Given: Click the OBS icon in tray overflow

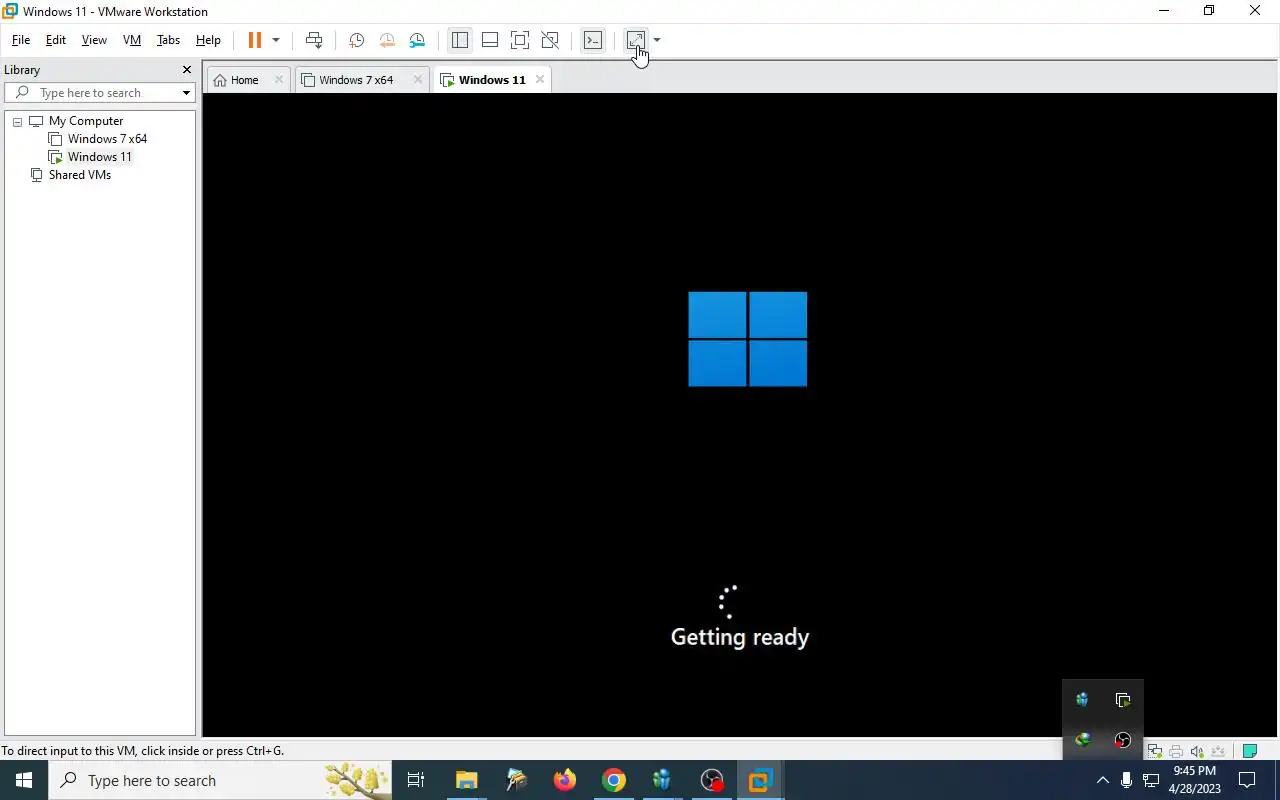Looking at the screenshot, I should click(1123, 741).
